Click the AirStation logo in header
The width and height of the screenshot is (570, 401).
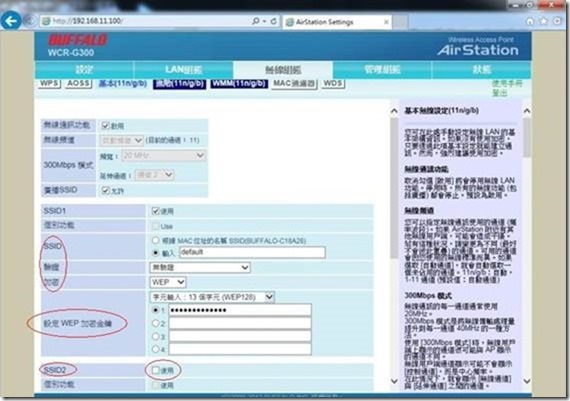[478, 50]
